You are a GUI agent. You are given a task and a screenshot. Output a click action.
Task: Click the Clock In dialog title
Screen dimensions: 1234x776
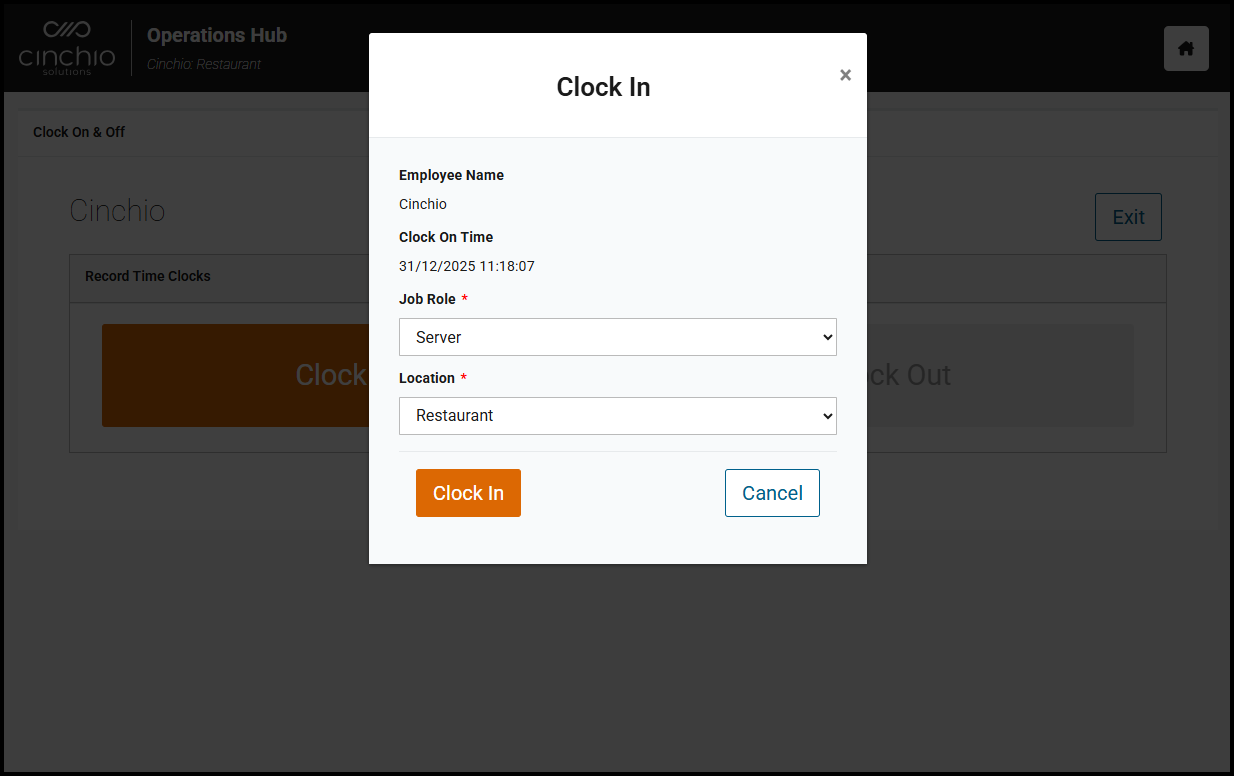(x=603, y=87)
